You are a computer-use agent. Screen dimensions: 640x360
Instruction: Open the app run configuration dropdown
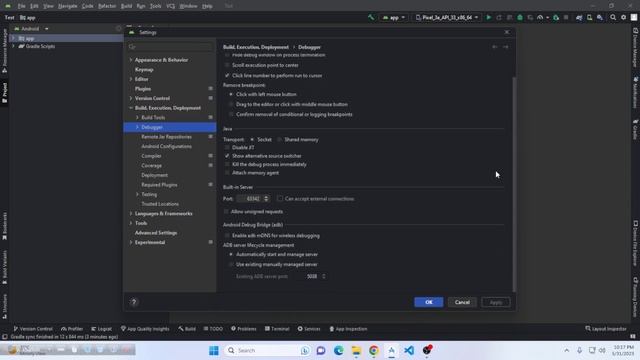[x=393, y=18]
